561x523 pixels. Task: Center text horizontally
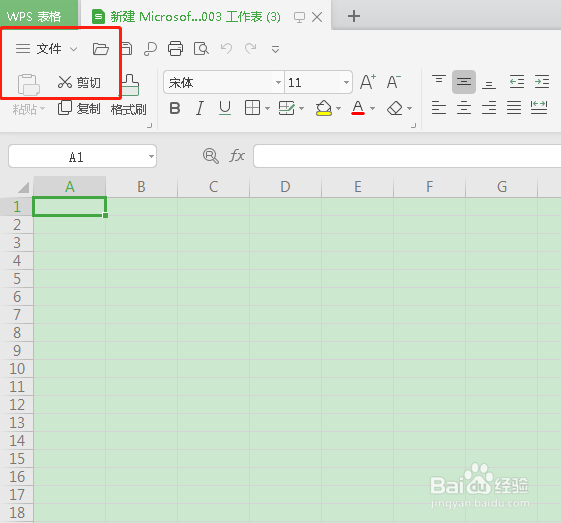tap(464, 108)
